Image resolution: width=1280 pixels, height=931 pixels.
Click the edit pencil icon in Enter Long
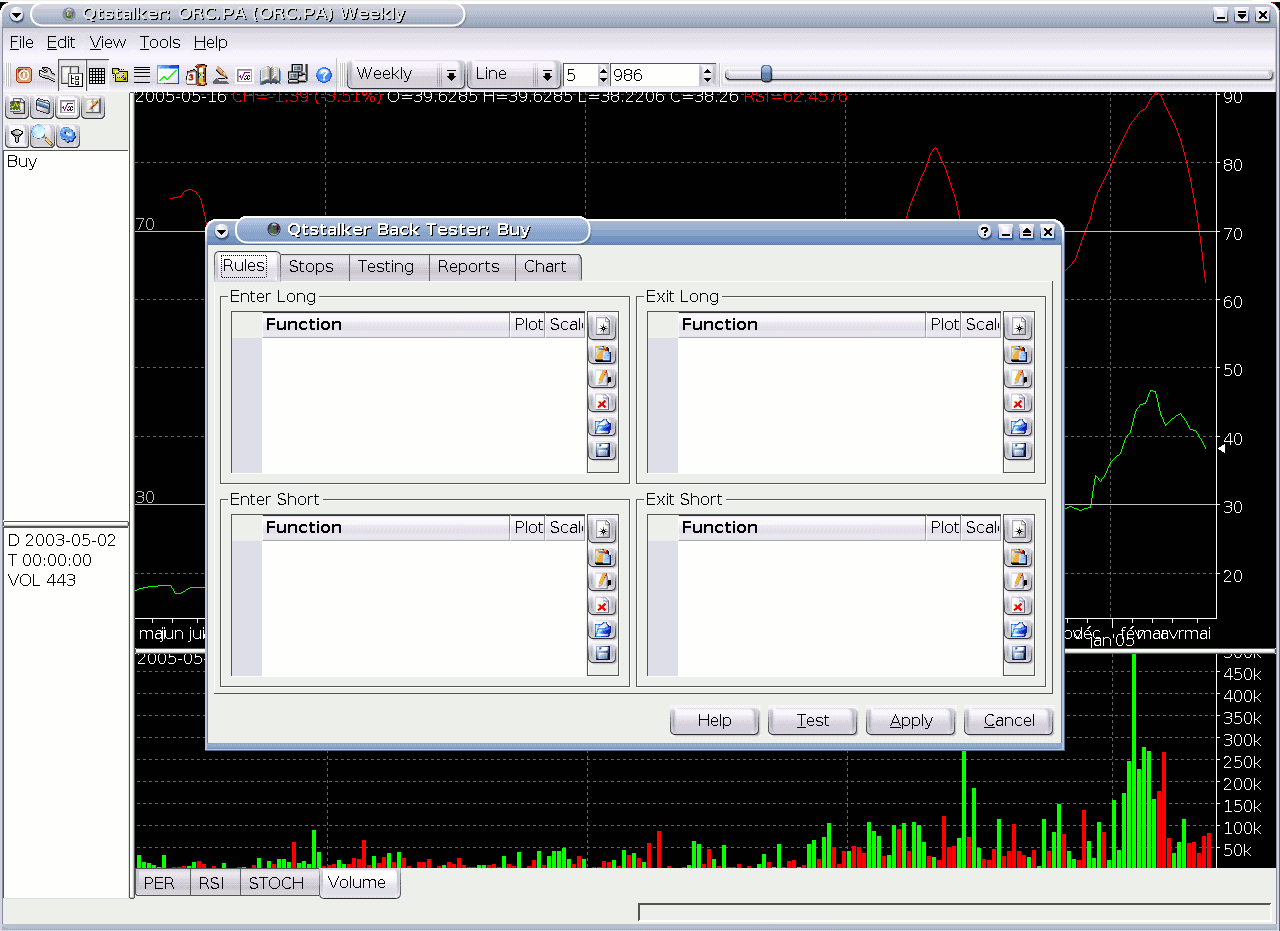click(x=602, y=378)
